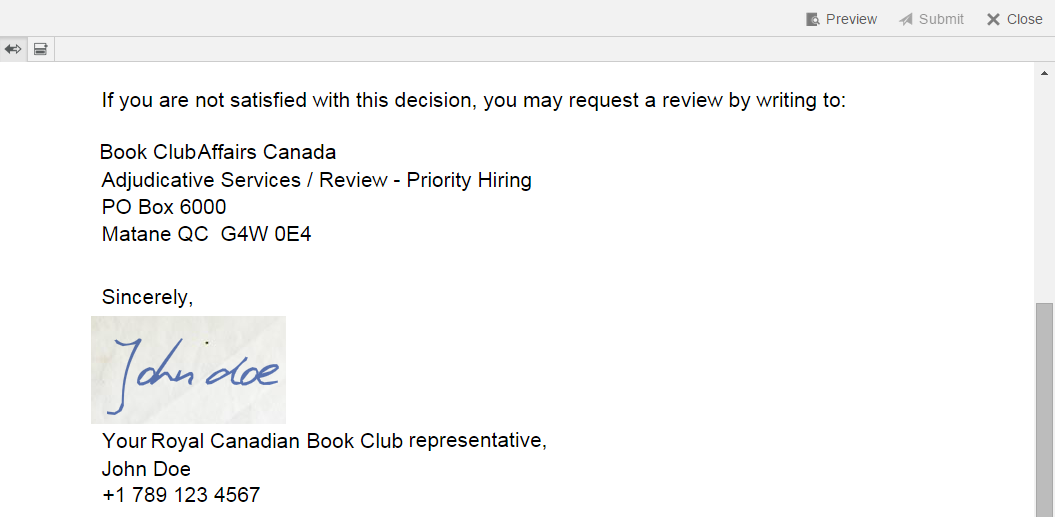This screenshot has height=517, width=1055.
Task: Click the vertical scrollbar thumb
Action: click(1044, 409)
